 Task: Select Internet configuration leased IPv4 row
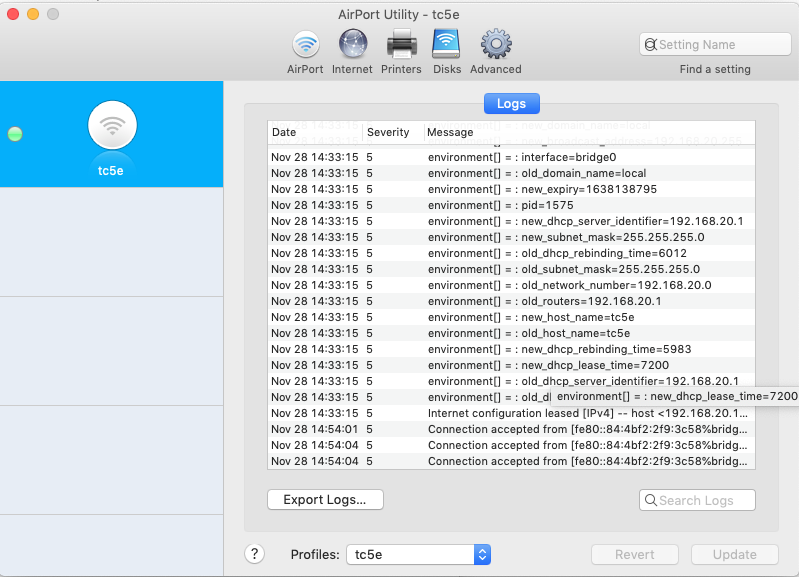[x=511, y=413]
